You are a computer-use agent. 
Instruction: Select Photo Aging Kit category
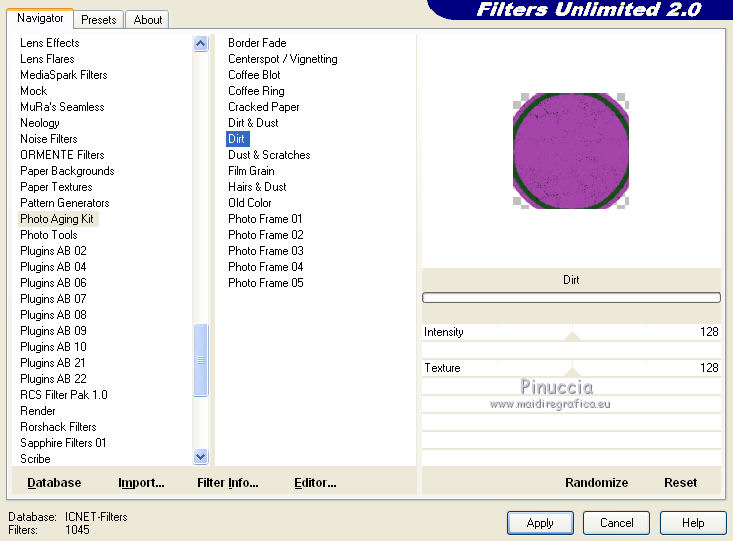pos(57,219)
